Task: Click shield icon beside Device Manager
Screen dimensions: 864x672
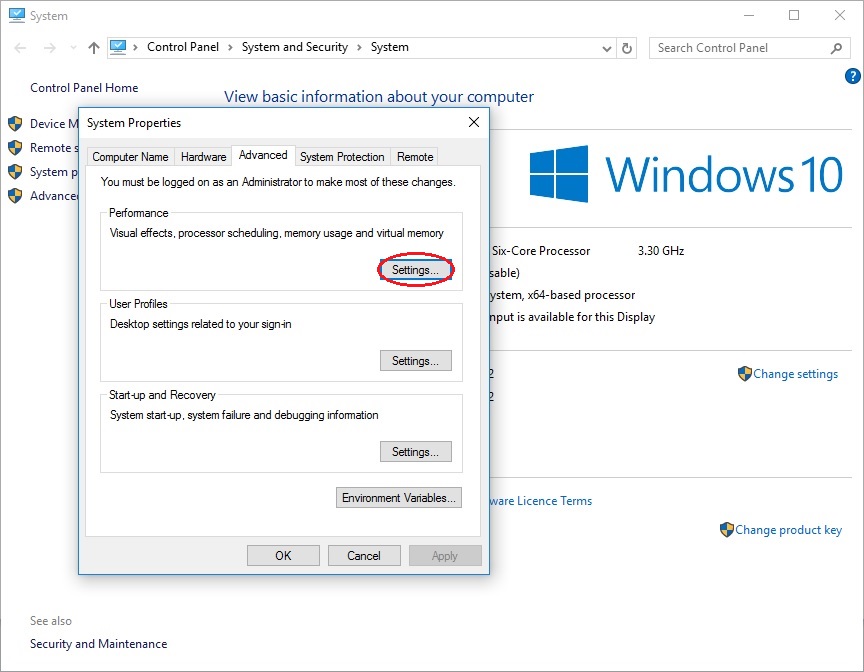Action: pos(15,123)
